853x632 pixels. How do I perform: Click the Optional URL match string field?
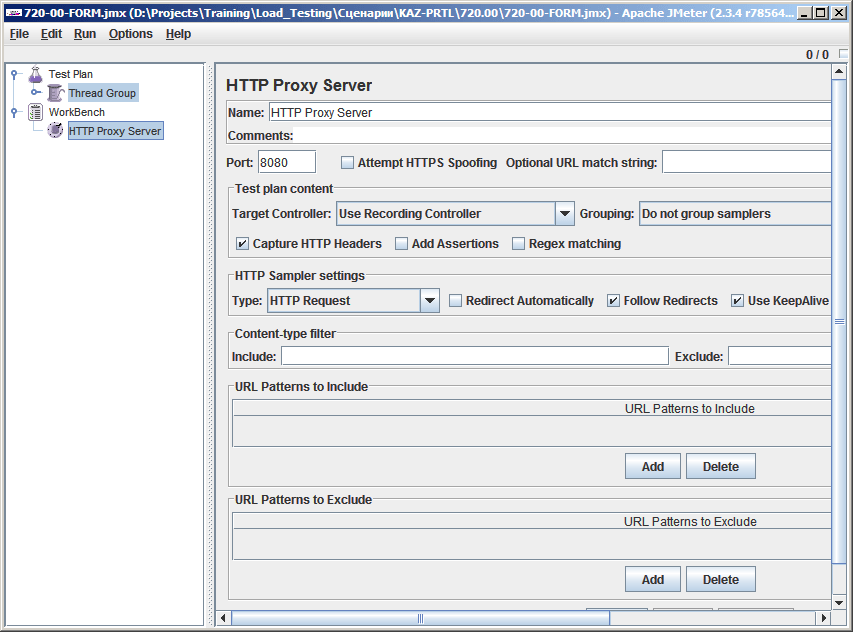[747, 163]
